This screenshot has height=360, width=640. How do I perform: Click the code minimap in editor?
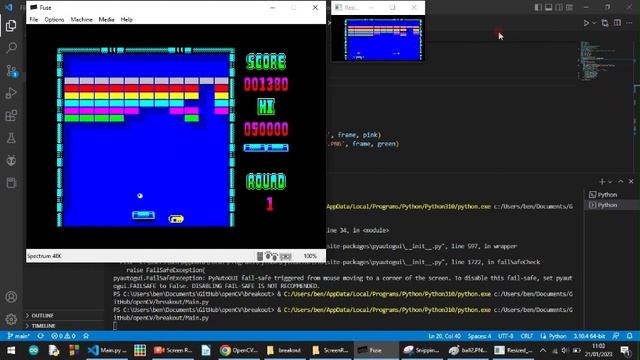(605, 60)
